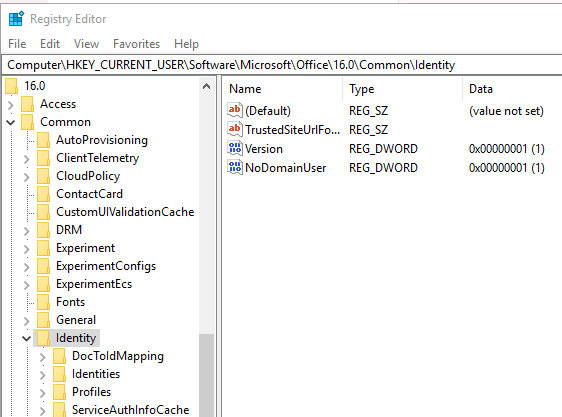Screen dimensions: 562x417
Task: Select the Identities tree key
Action: (96, 374)
